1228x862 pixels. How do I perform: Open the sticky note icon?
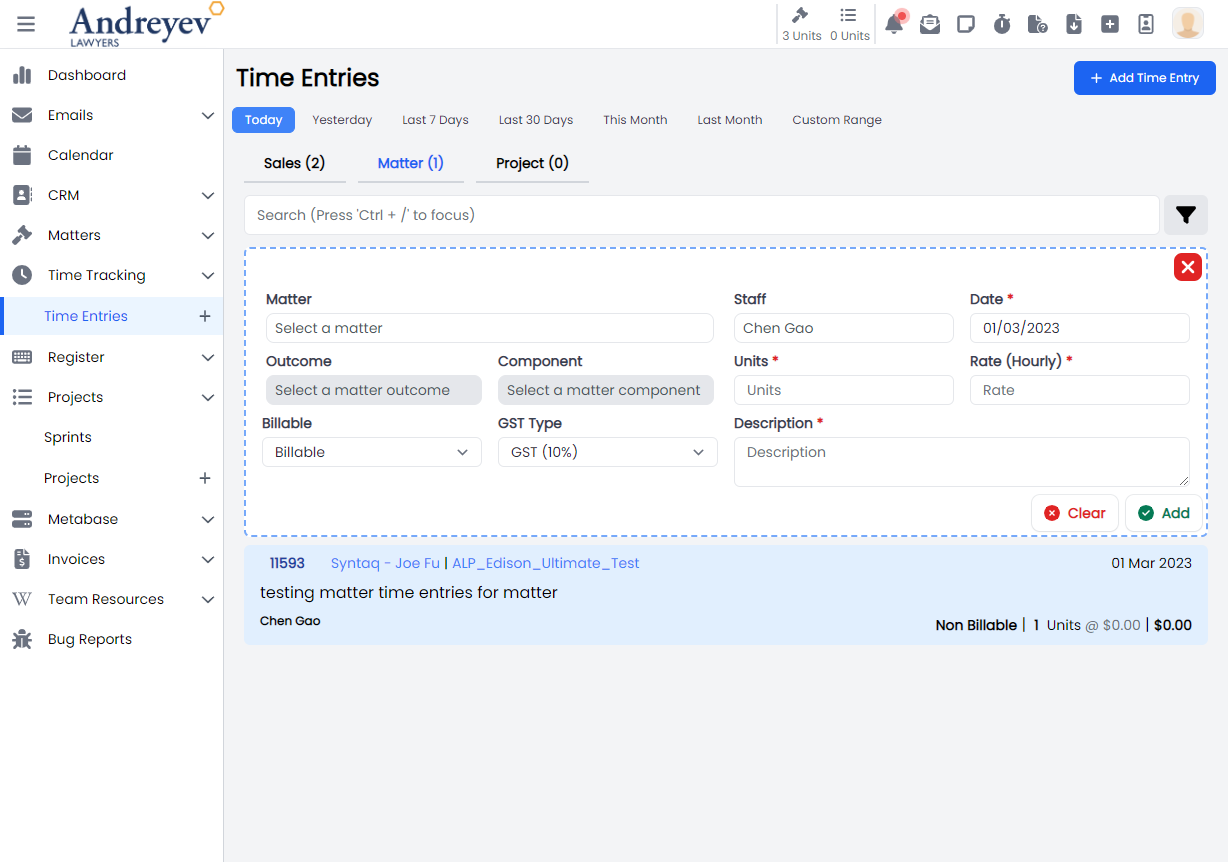[966, 24]
